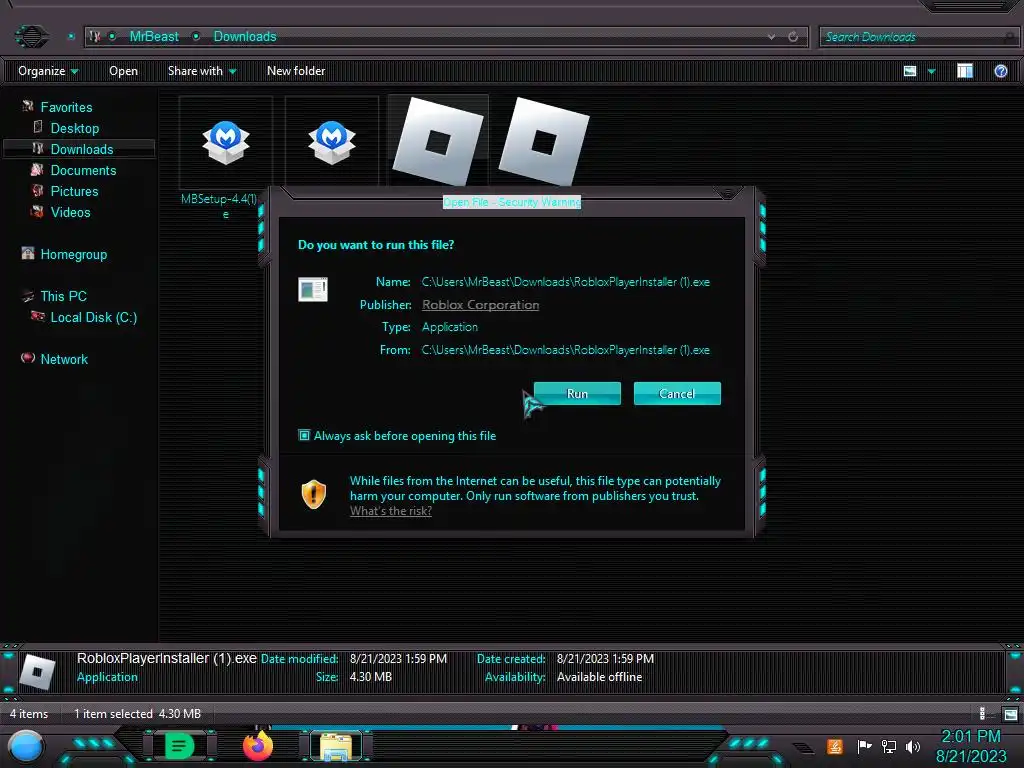Image resolution: width=1024 pixels, height=768 pixels.
Task: Select Local Disk (C:) in the navigation pane
Action: point(93,317)
